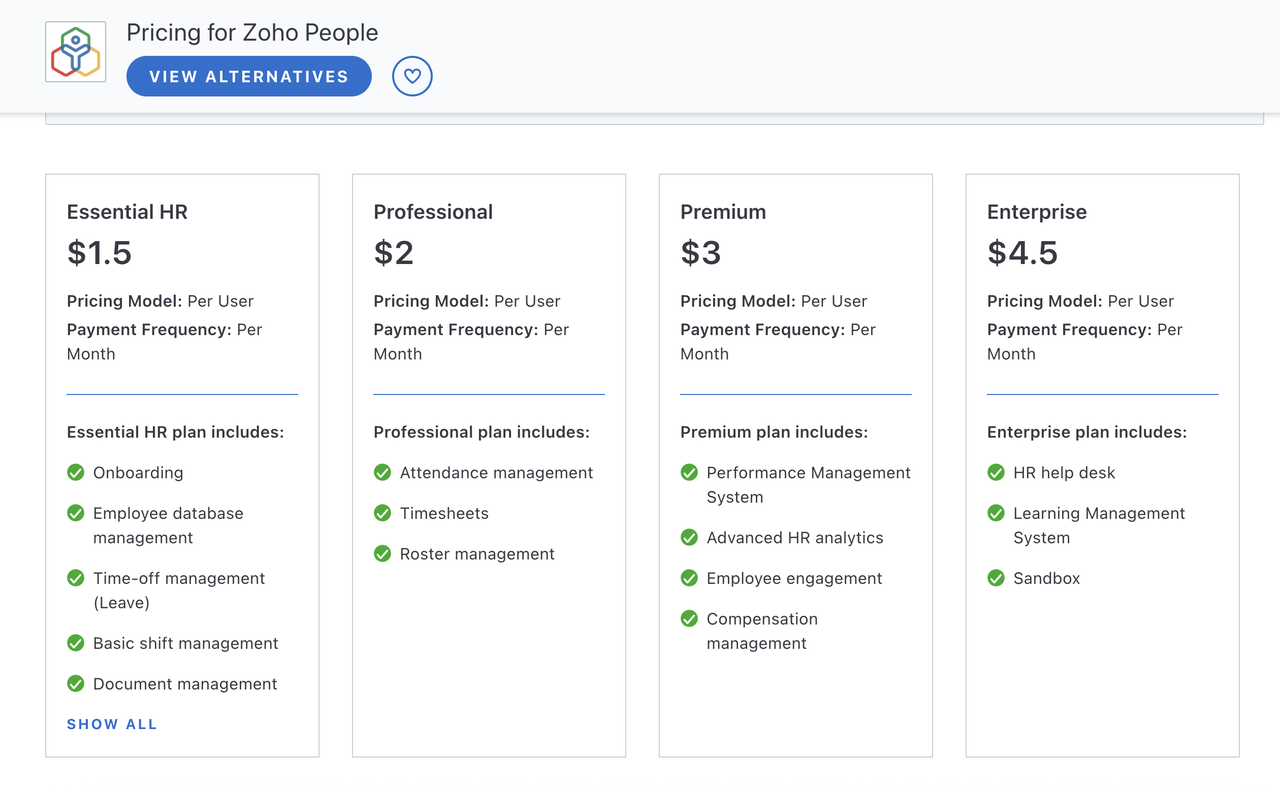Click the checkmark next to Advanced HR analytics
Image resolution: width=1280 pixels, height=789 pixels.
click(x=689, y=537)
